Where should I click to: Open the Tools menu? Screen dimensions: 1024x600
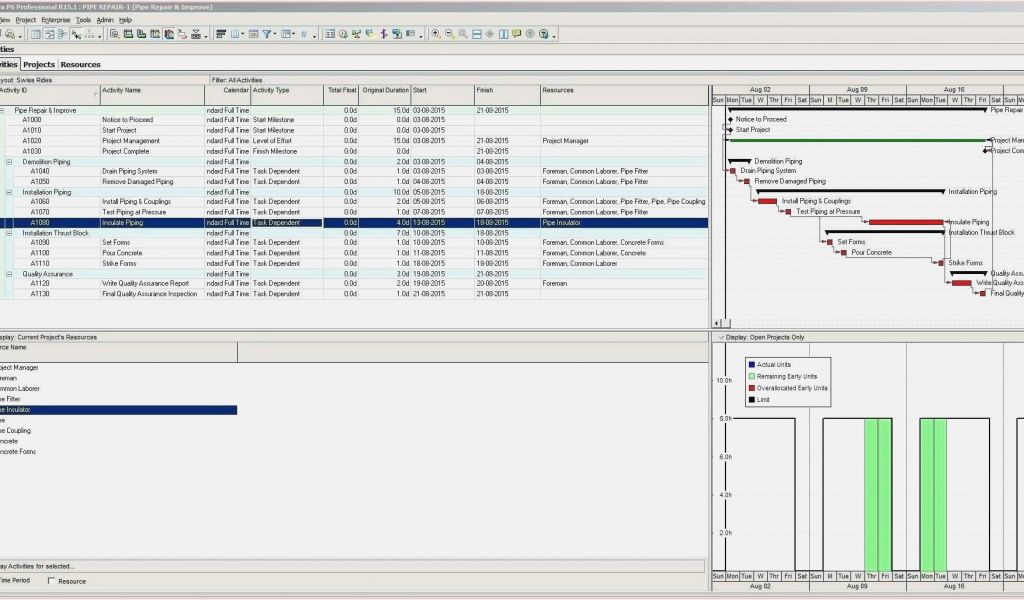click(x=83, y=20)
